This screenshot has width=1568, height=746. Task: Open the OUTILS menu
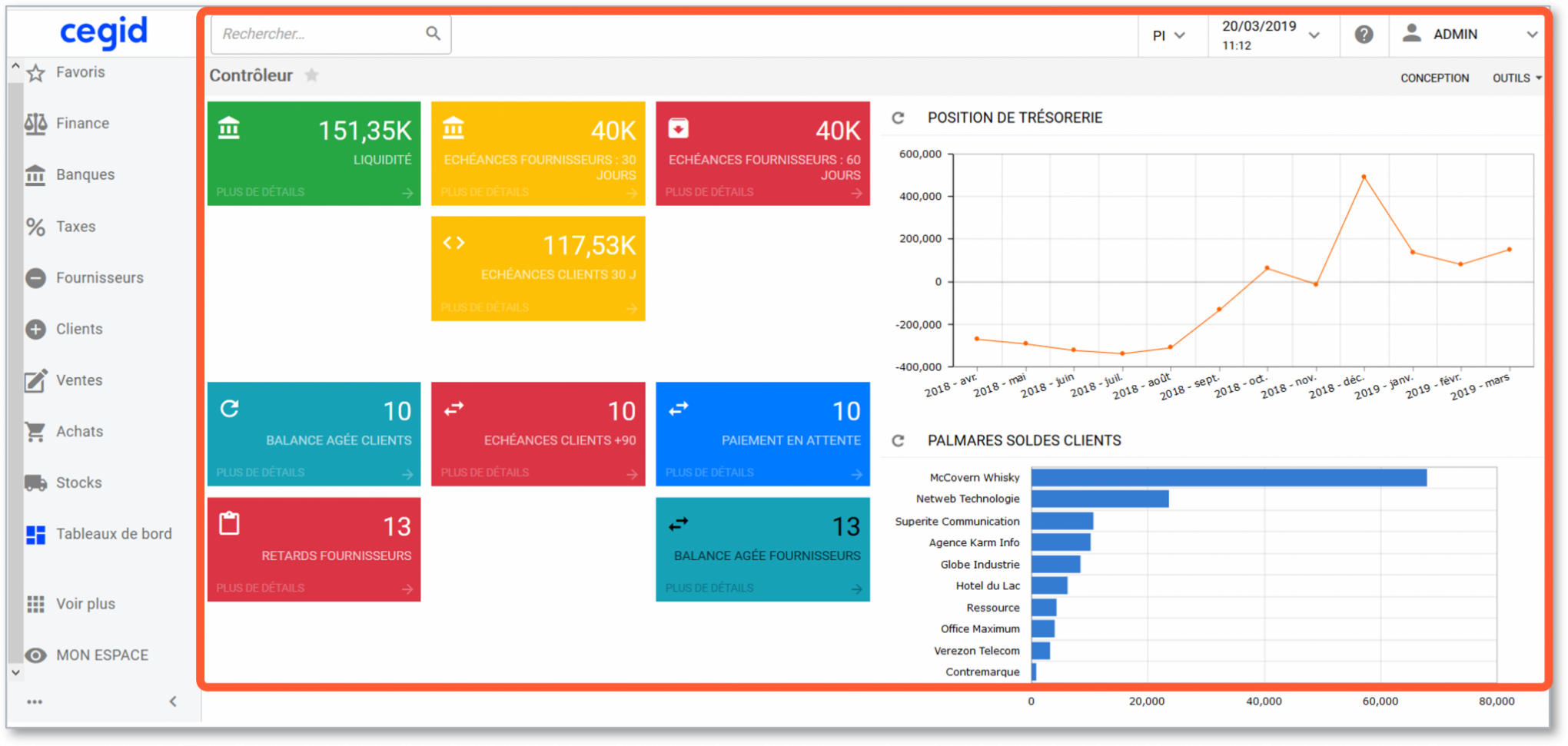tap(1516, 78)
